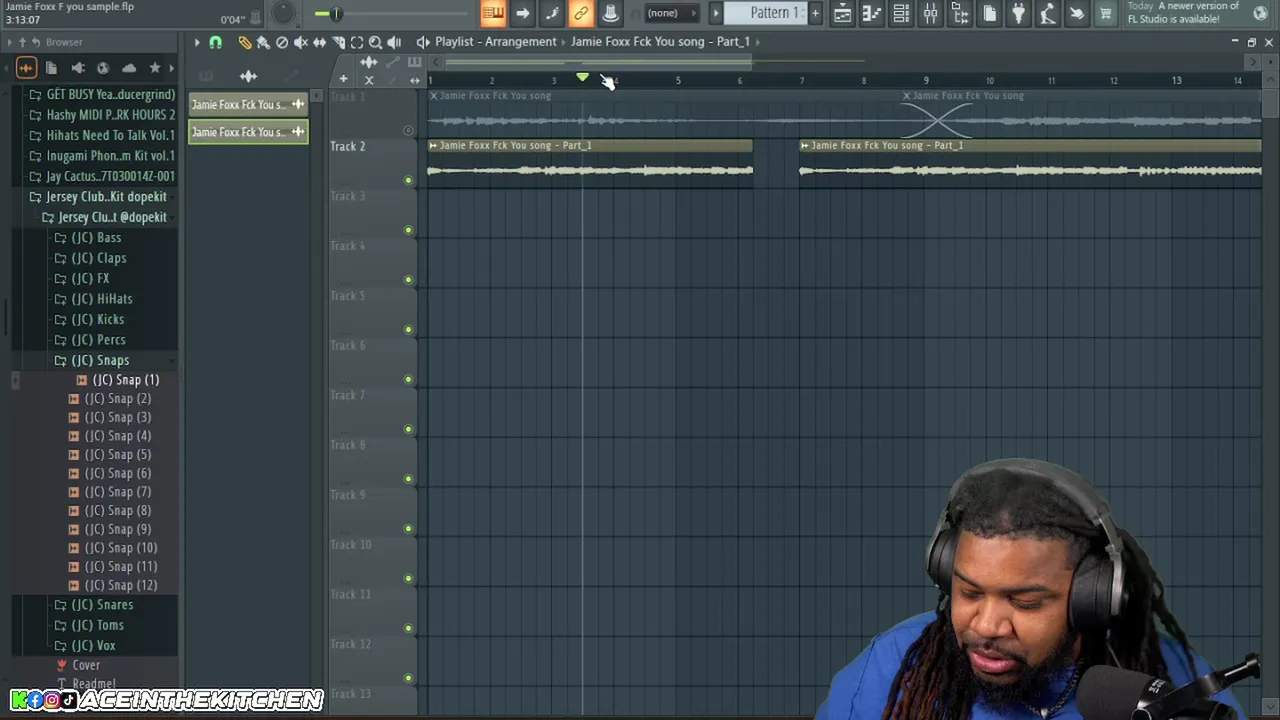
Task: Select the Zoom magnifier tool
Action: point(375,42)
